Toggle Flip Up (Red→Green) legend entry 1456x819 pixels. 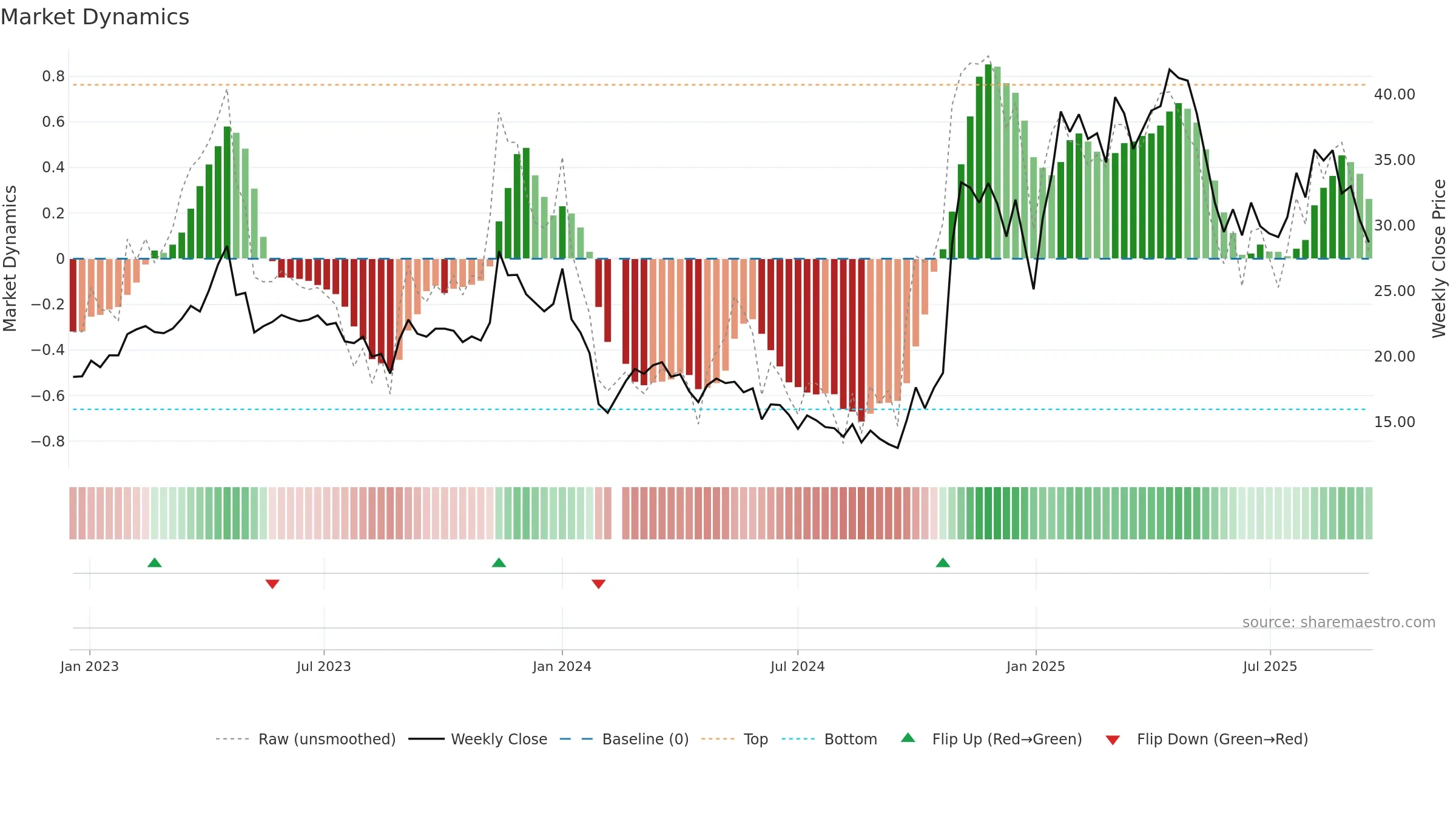point(992,739)
